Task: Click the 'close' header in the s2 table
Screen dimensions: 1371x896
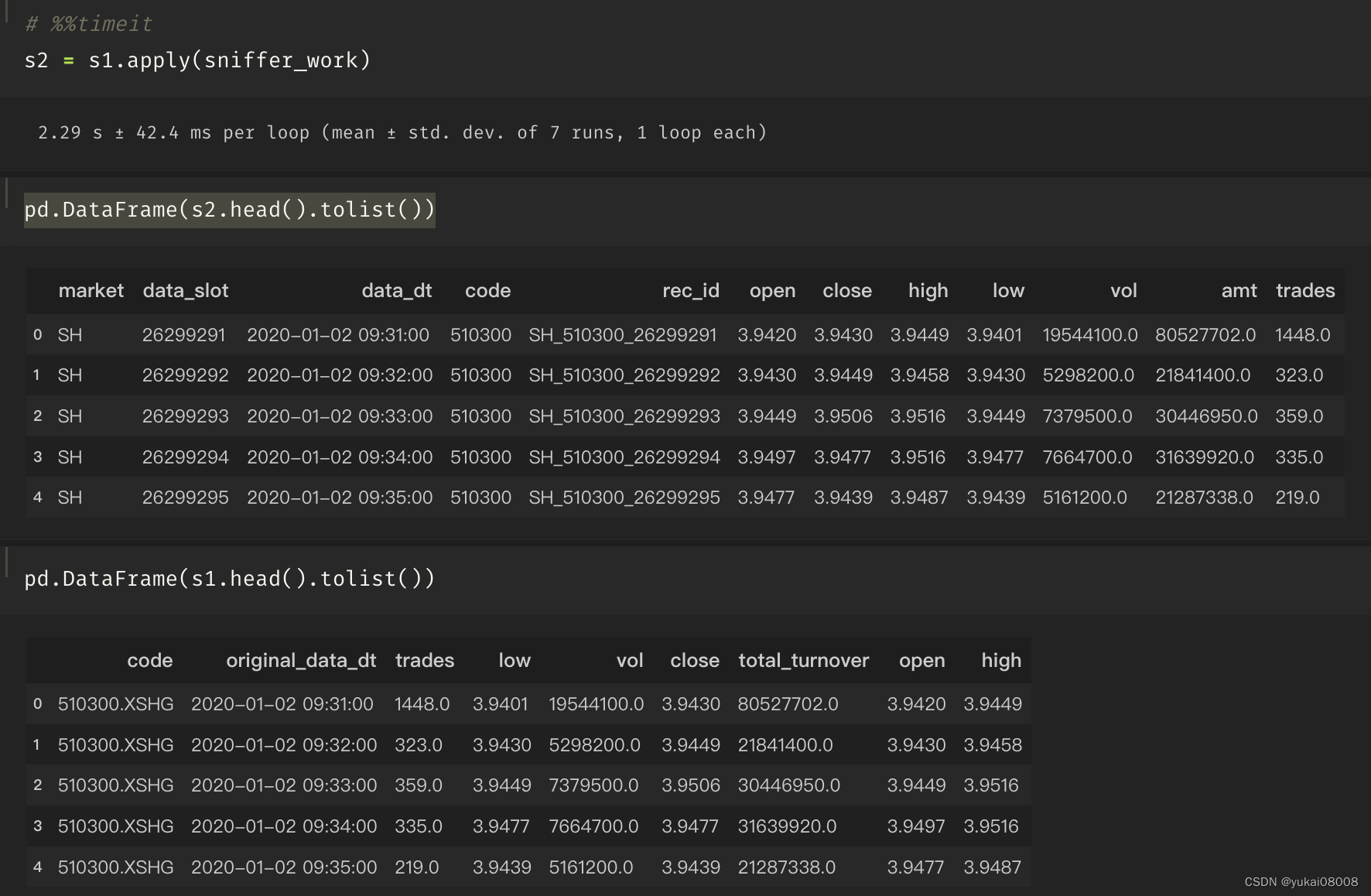Action: (x=847, y=291)
